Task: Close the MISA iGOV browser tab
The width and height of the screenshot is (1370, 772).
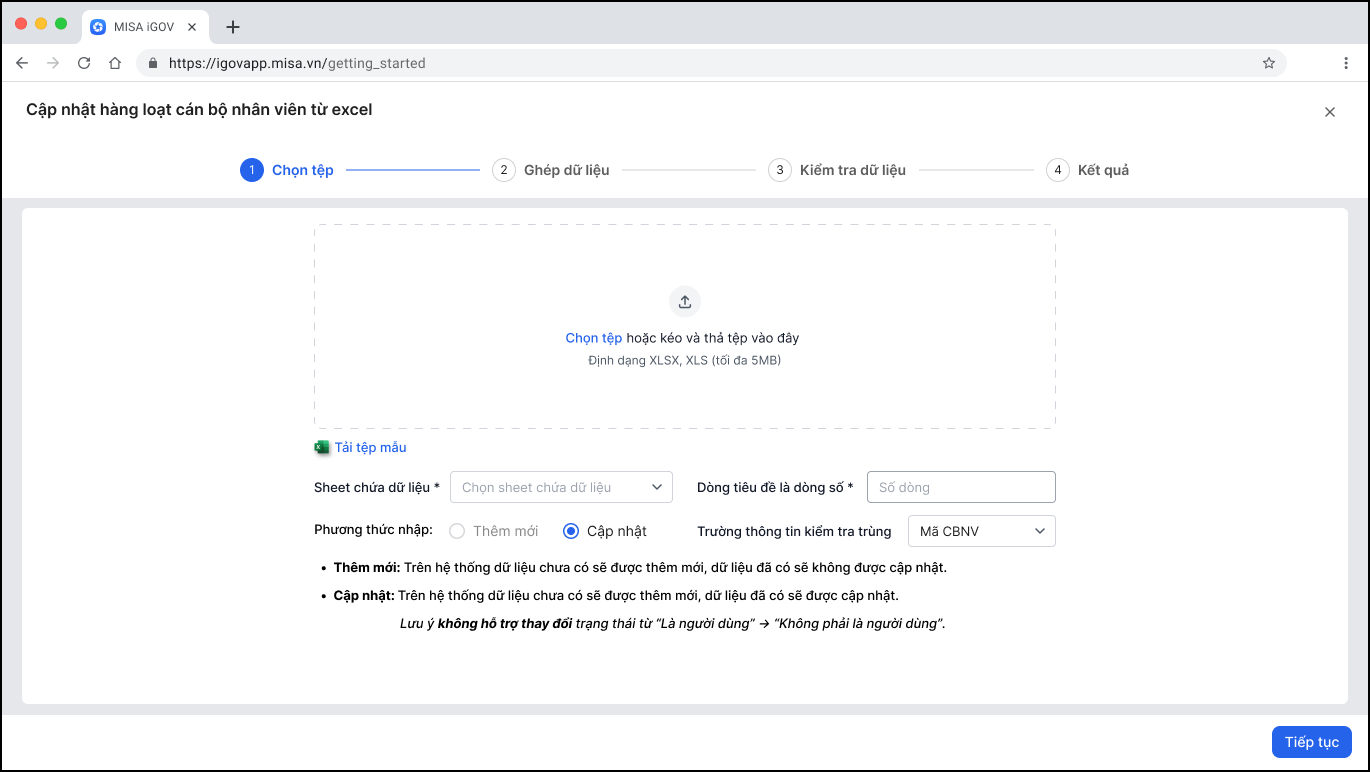Action: pos(192,27)
